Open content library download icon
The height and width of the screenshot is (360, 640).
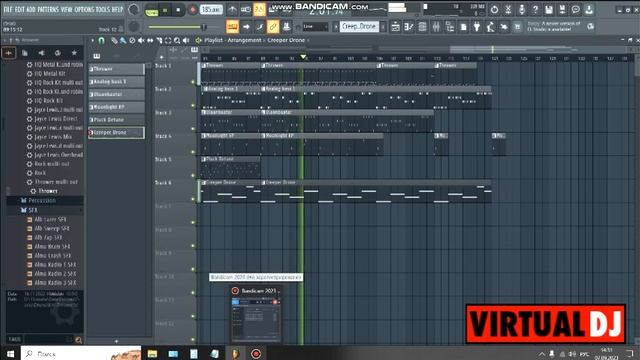click(x=589, y=9)
